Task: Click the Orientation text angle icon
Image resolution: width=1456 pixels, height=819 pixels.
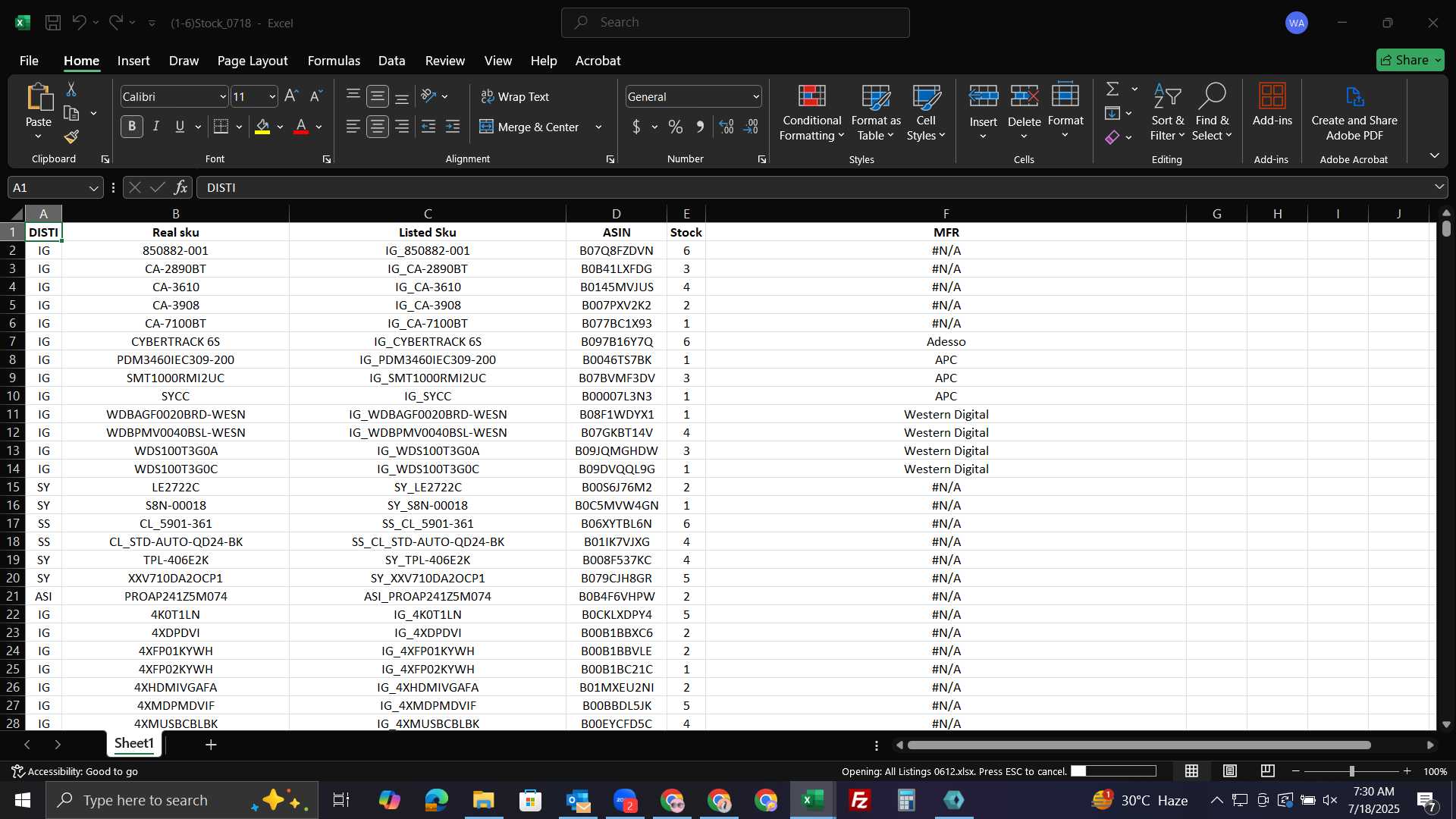Action: (428, 96)
